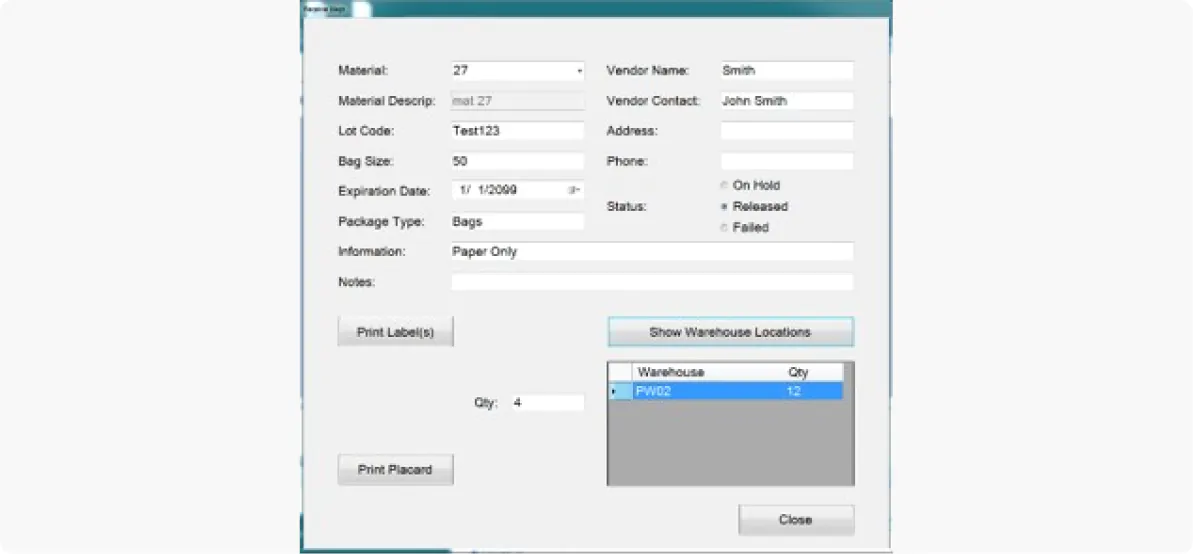The width and height of the screenshot is (1193, 554).
Task: Click into the Information text field
Action: point(652,252)
